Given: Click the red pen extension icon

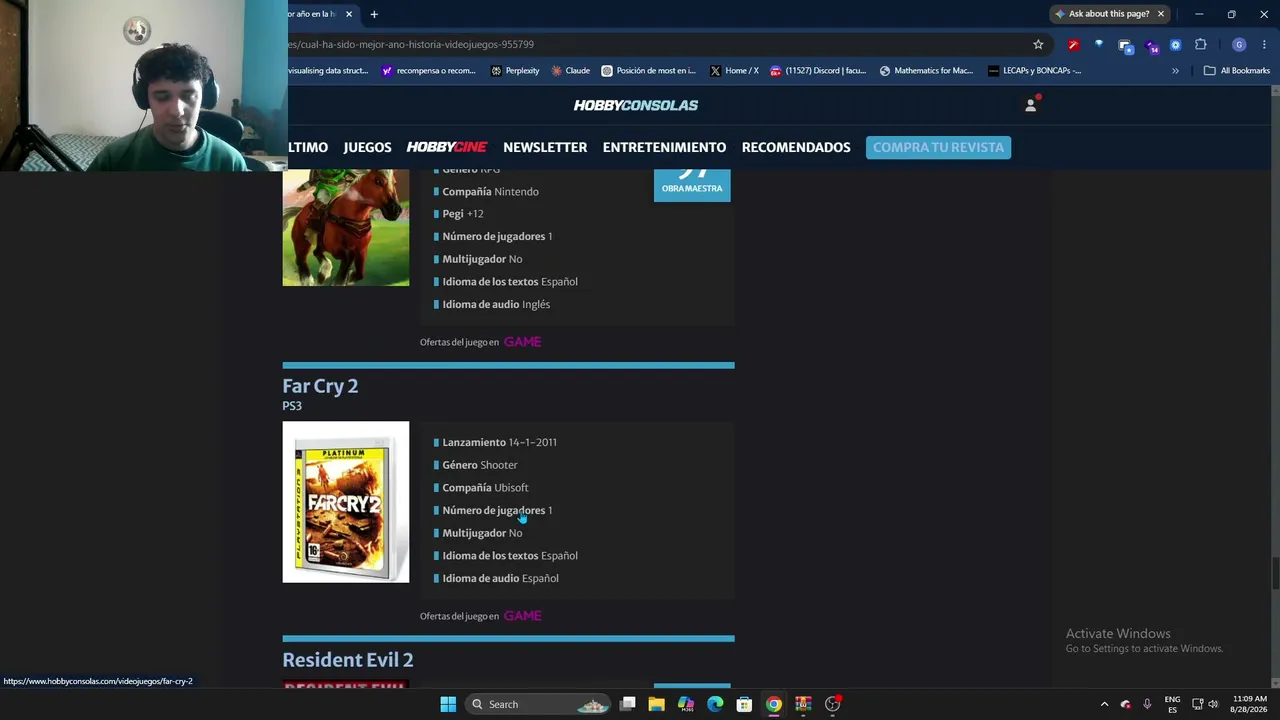Looking at the screenshot, I should (x=1073, y=45).
